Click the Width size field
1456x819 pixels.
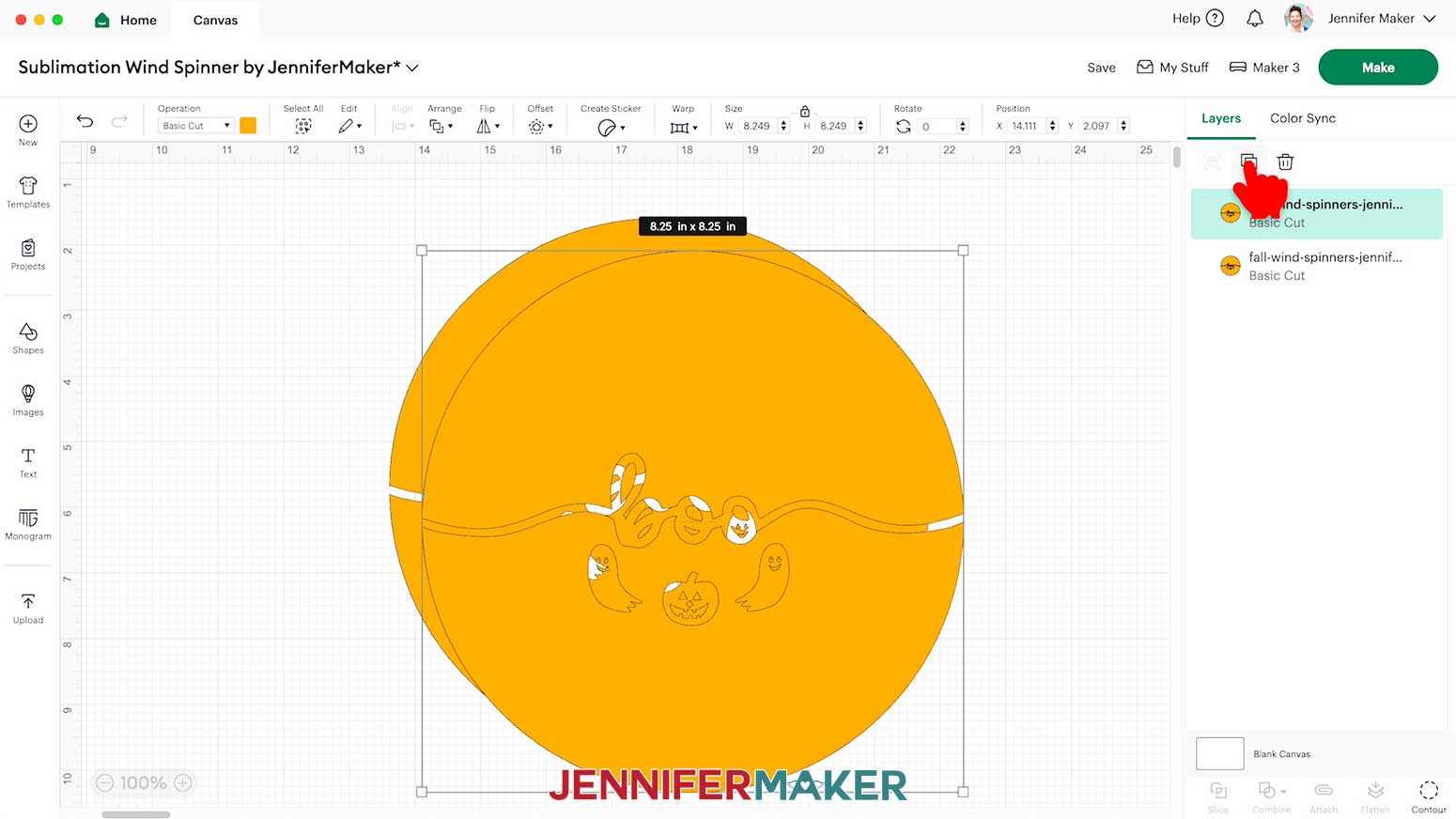pos(758,126)
